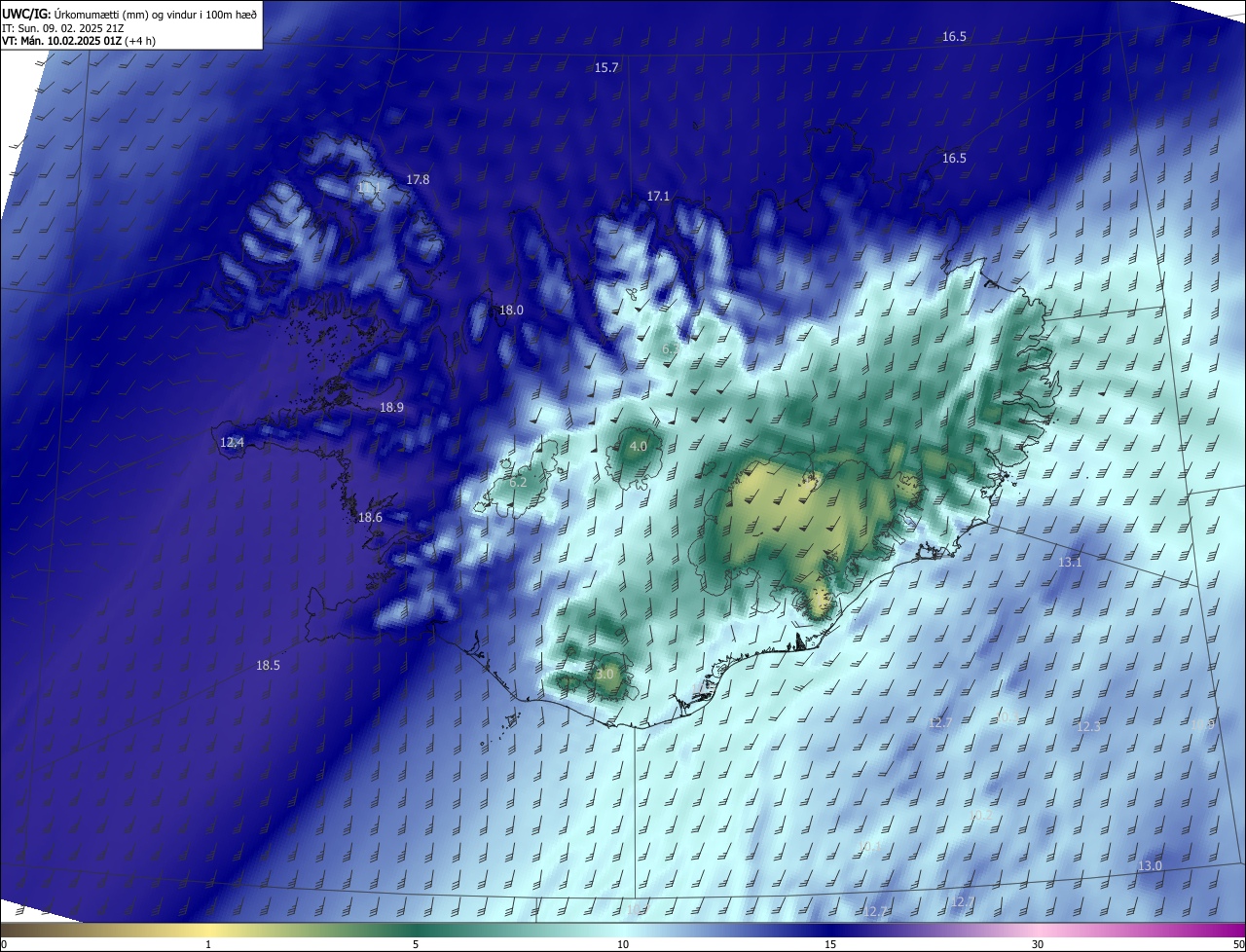Pick the 18.6 value label
Image resolution: width=1246 pixels, height=952 pixels.
click(x=370, y=517)
